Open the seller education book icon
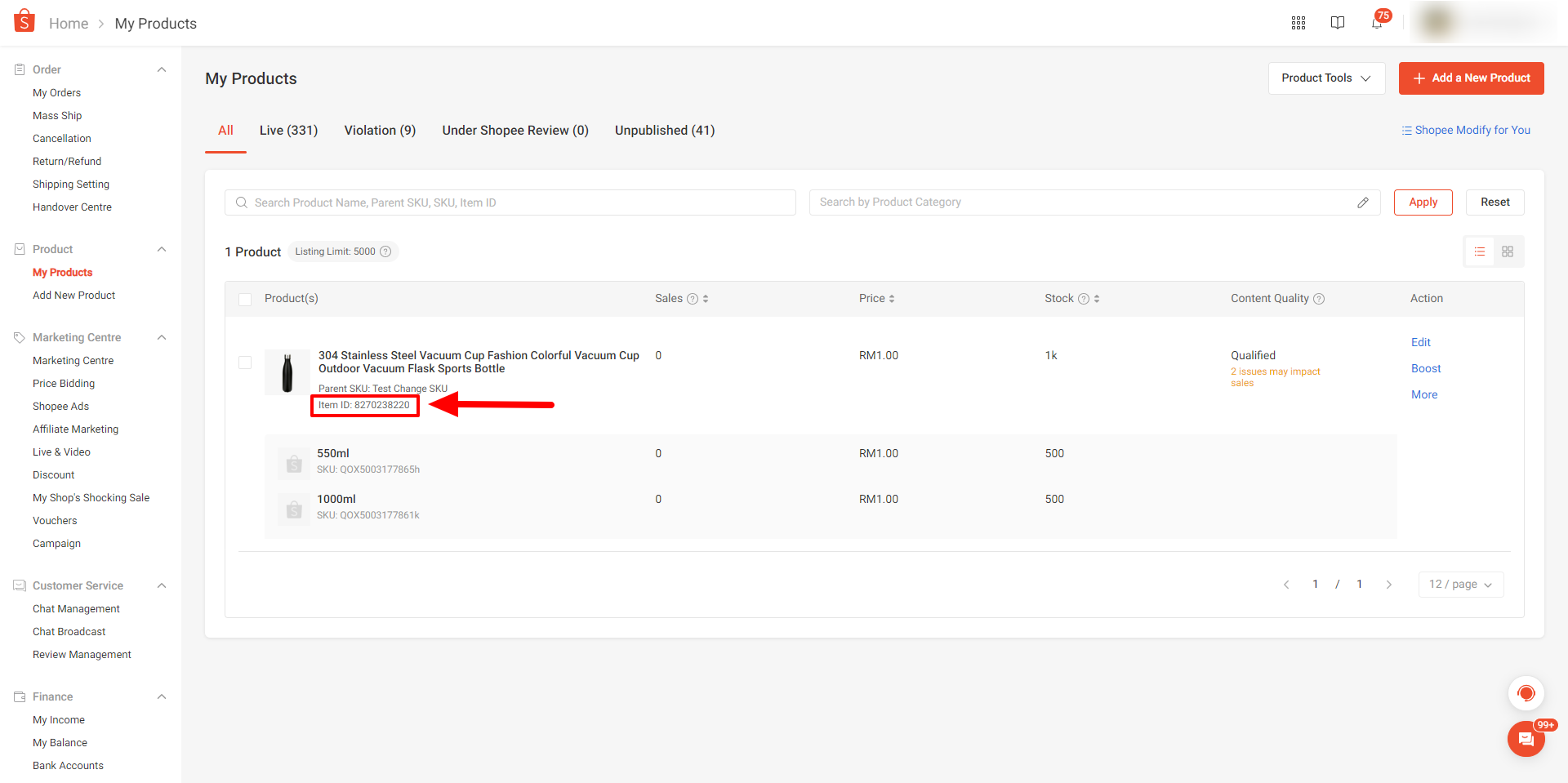The width and height of the screenshot is (1568, 783). tap(1338, 23)
